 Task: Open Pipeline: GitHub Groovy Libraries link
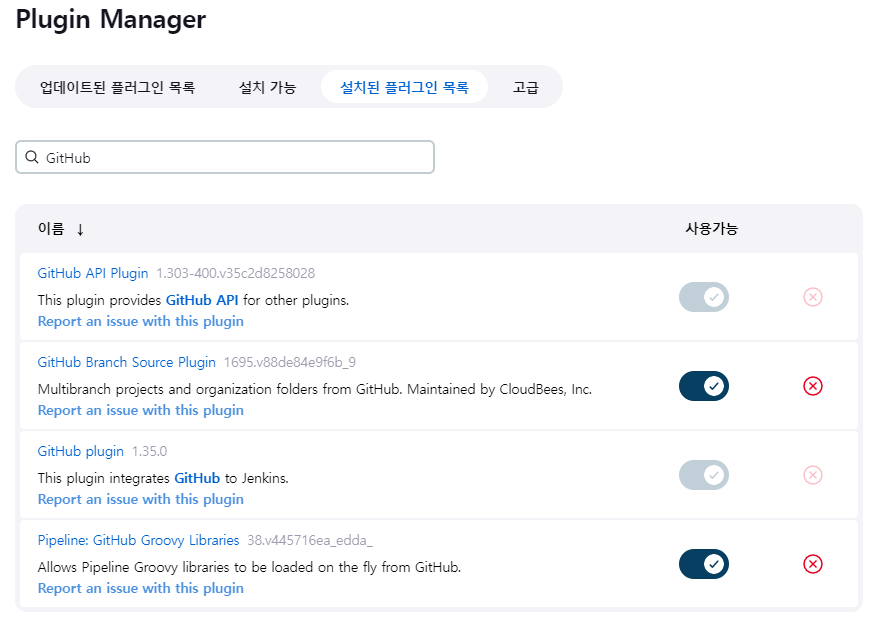[138, 541]
